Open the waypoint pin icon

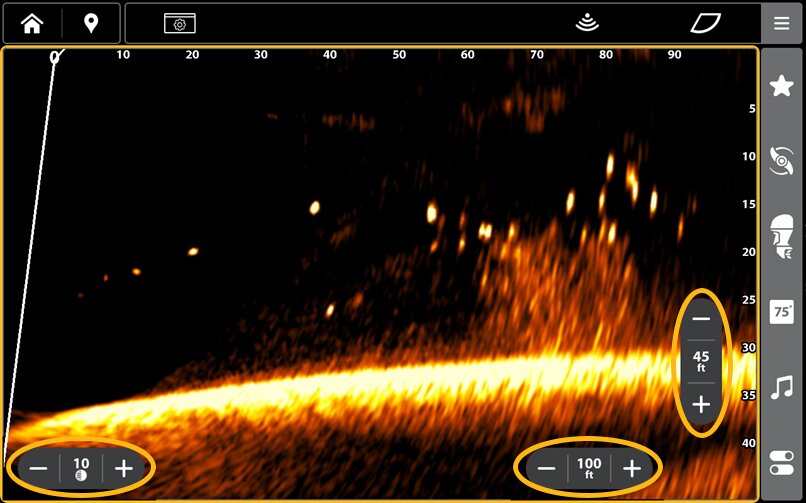91,24
